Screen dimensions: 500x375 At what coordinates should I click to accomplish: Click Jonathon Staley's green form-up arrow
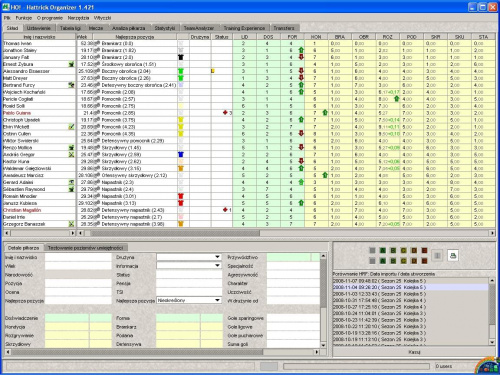301,50
